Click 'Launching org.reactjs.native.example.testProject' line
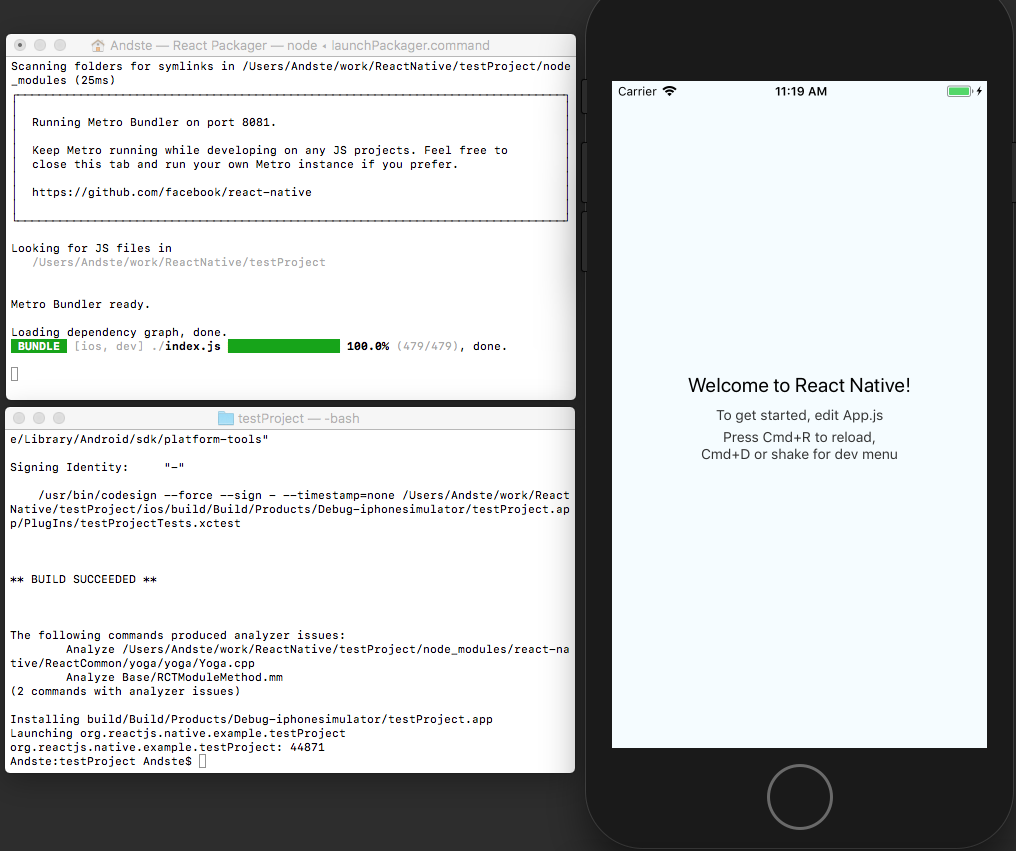Image resolution: width=1016 pixels, height=851 pixels. pos(178,734)
